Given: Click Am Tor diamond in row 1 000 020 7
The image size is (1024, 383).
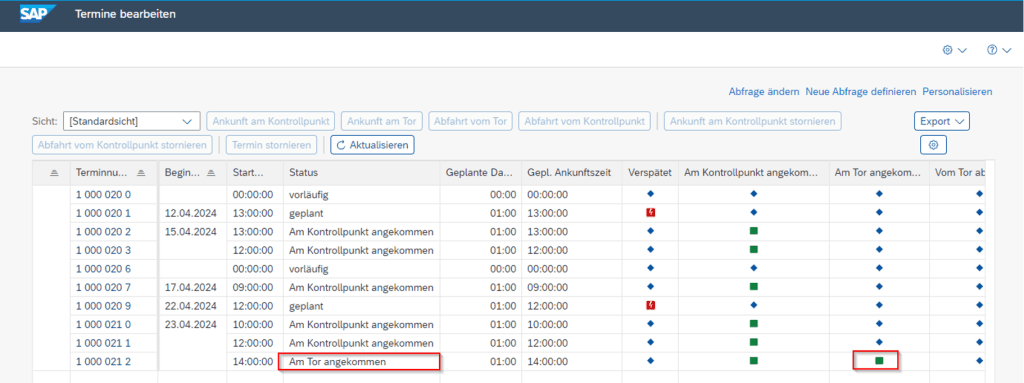Looking at the screenshot, I should (879, 287).
